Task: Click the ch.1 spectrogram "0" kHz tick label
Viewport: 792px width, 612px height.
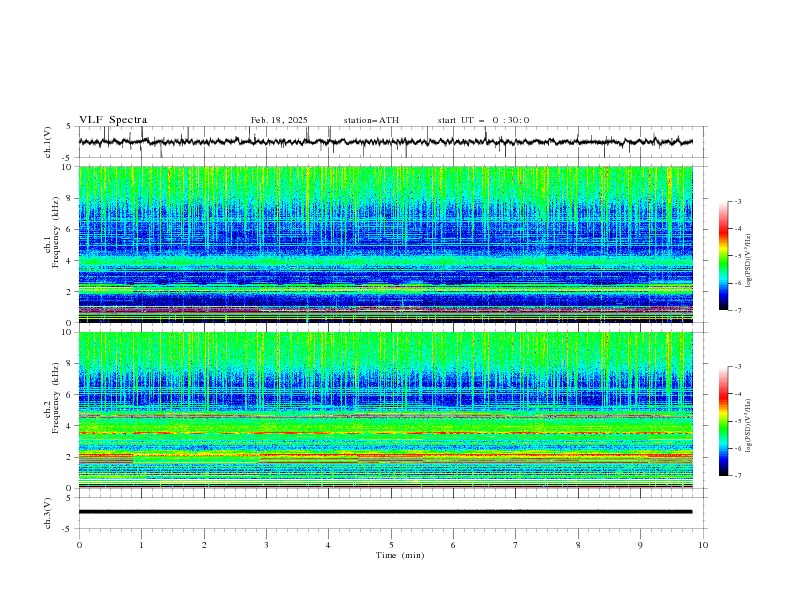Action: click(71, 323)
